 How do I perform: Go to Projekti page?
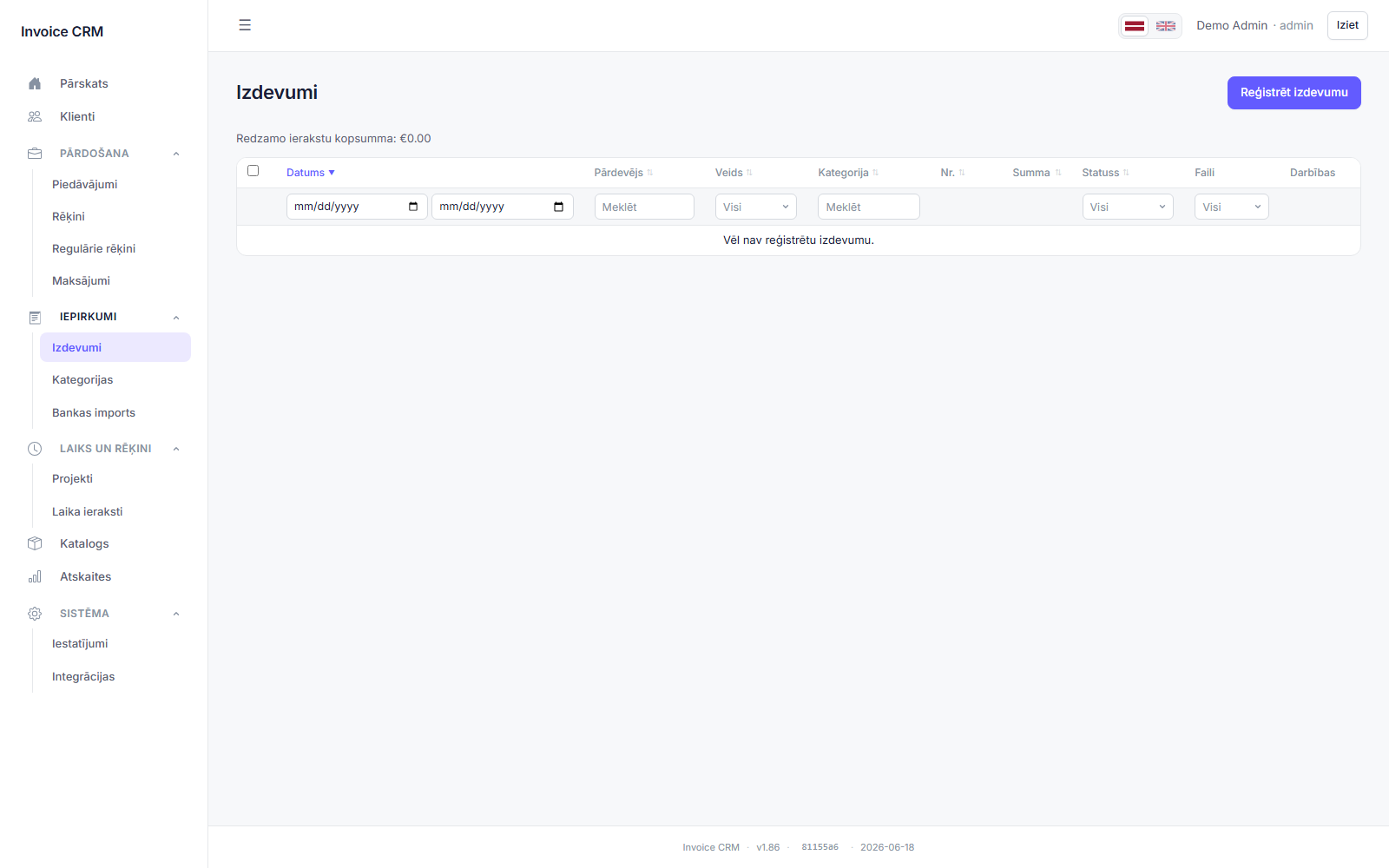tap(72, 478)
